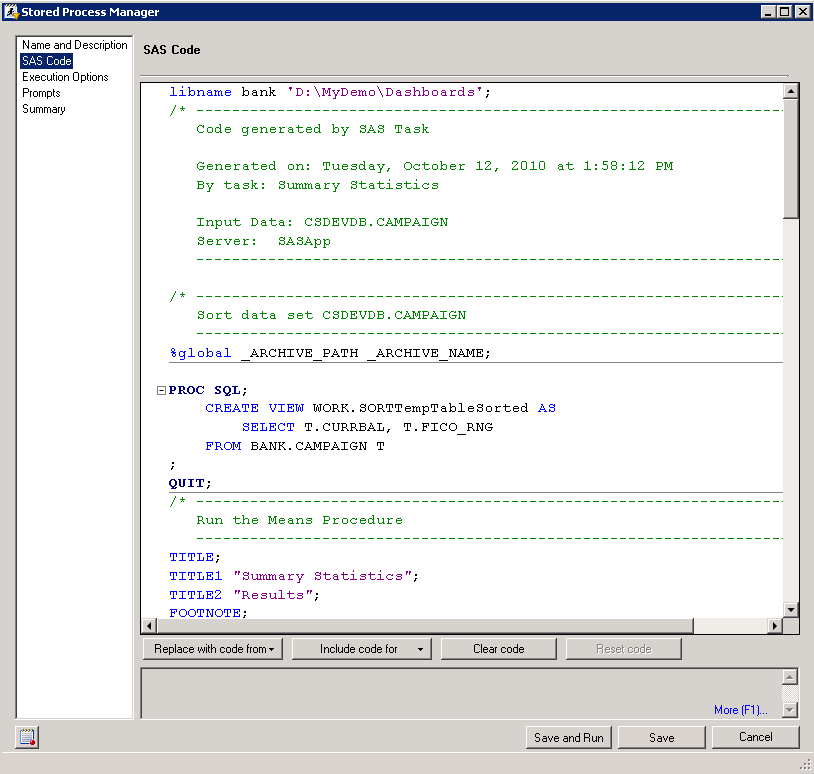The height and width of the screenshot is (774, 814).
Task: Open the Replace with code from dropdown
Action: click(214, 649)
